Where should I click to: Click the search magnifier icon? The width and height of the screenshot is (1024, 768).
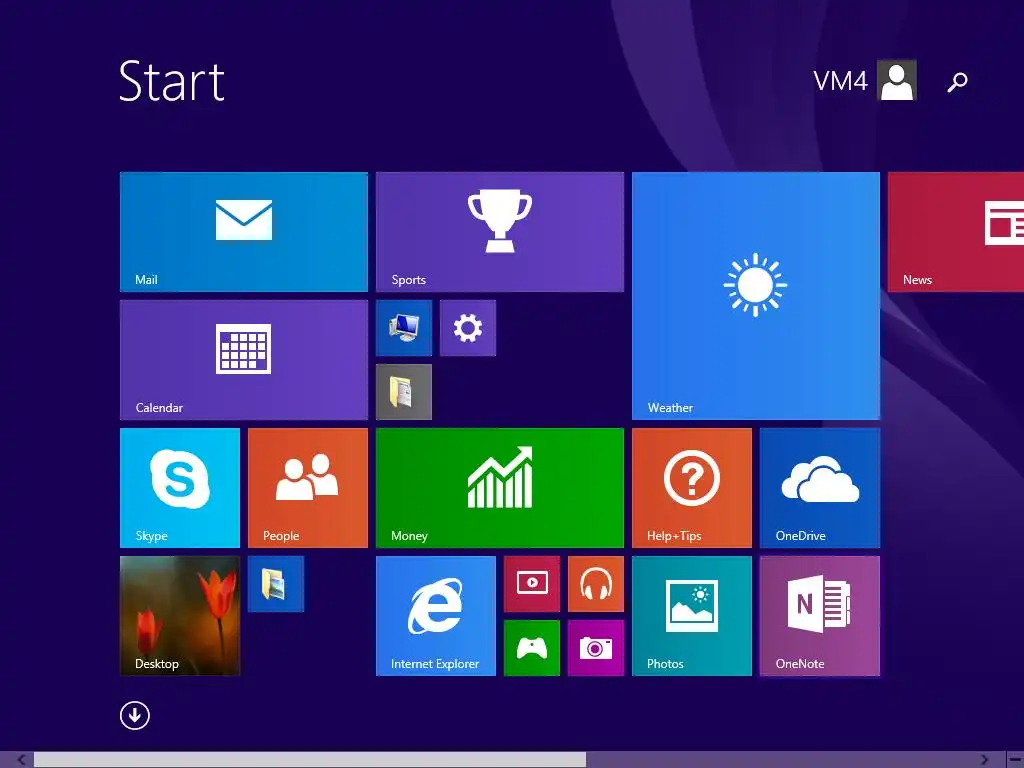tap(957, 82)
